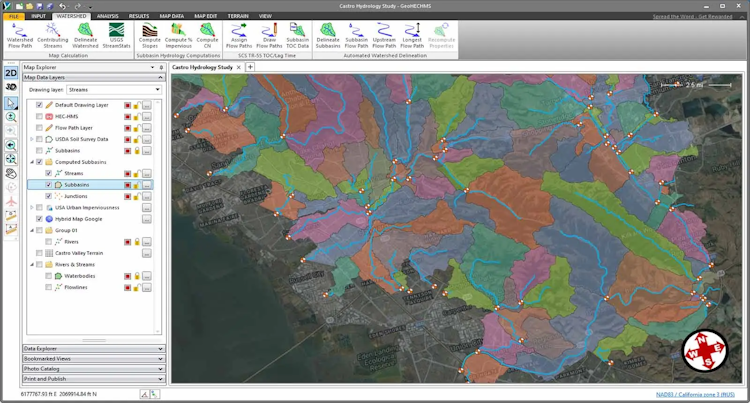
Task: Collapse the Computed Subbasins group
Action: 31,162
